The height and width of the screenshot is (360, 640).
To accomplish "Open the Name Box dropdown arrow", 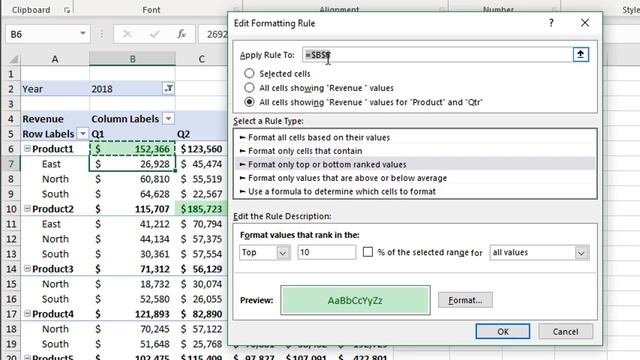I will tap(82, 34).
